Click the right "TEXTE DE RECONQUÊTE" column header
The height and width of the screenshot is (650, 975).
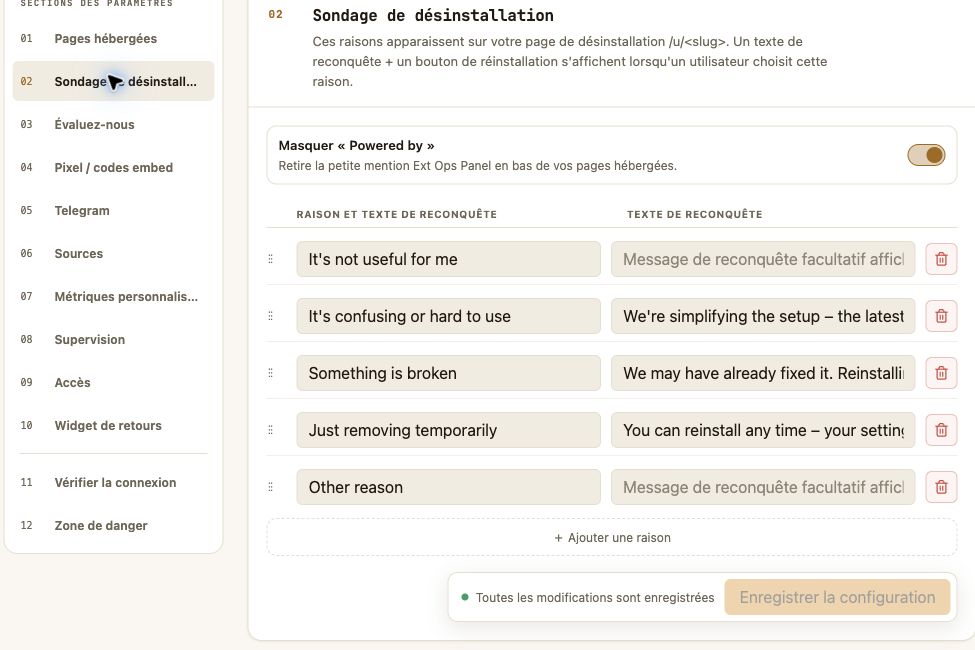(x=695, y=215)
